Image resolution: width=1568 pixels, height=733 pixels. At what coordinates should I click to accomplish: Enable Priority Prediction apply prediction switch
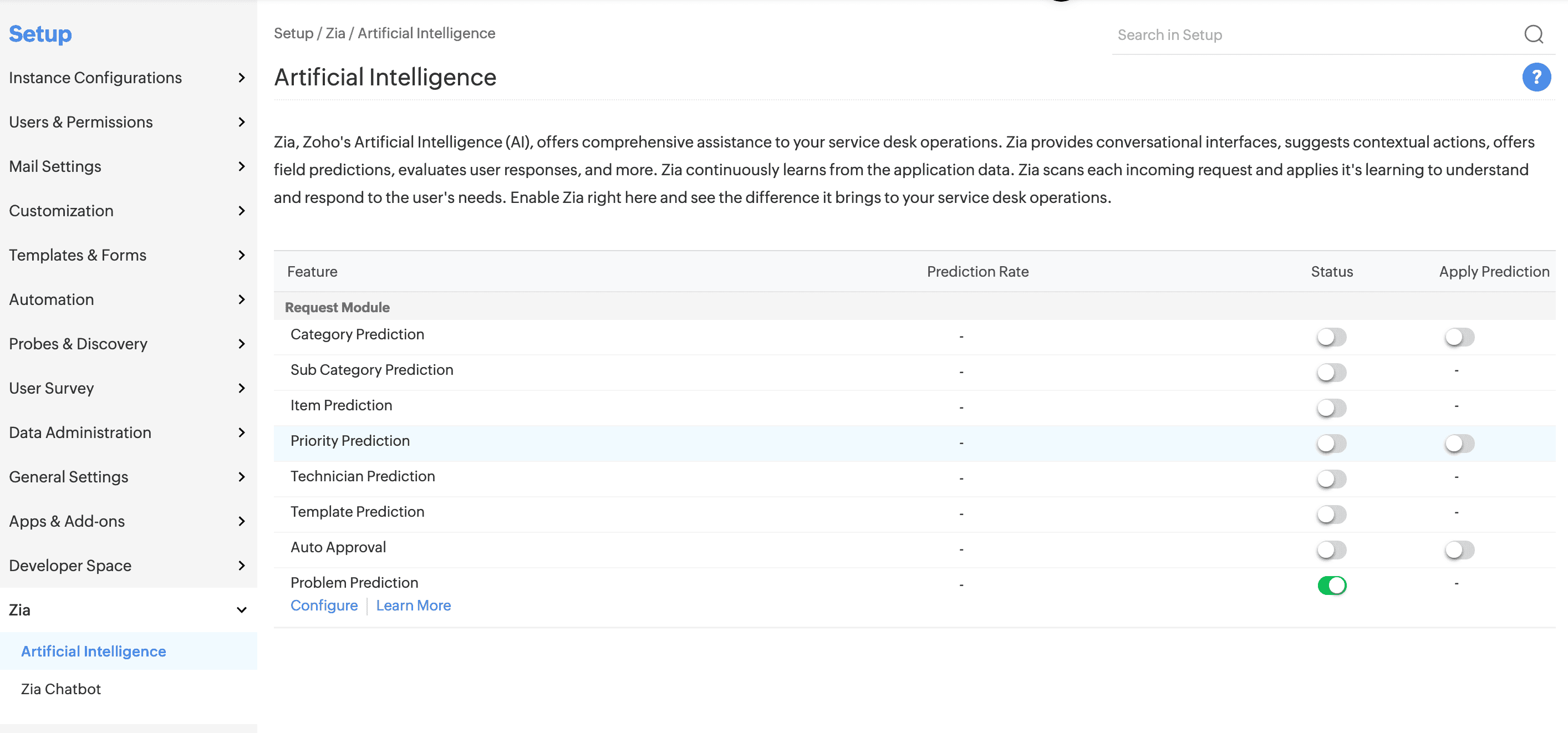(1459, 443)
